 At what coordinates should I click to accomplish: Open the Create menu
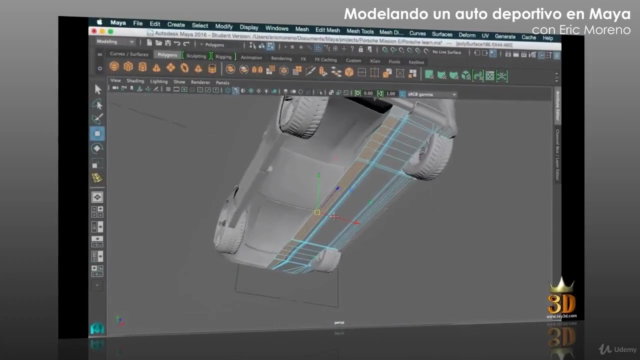[176, 25]
